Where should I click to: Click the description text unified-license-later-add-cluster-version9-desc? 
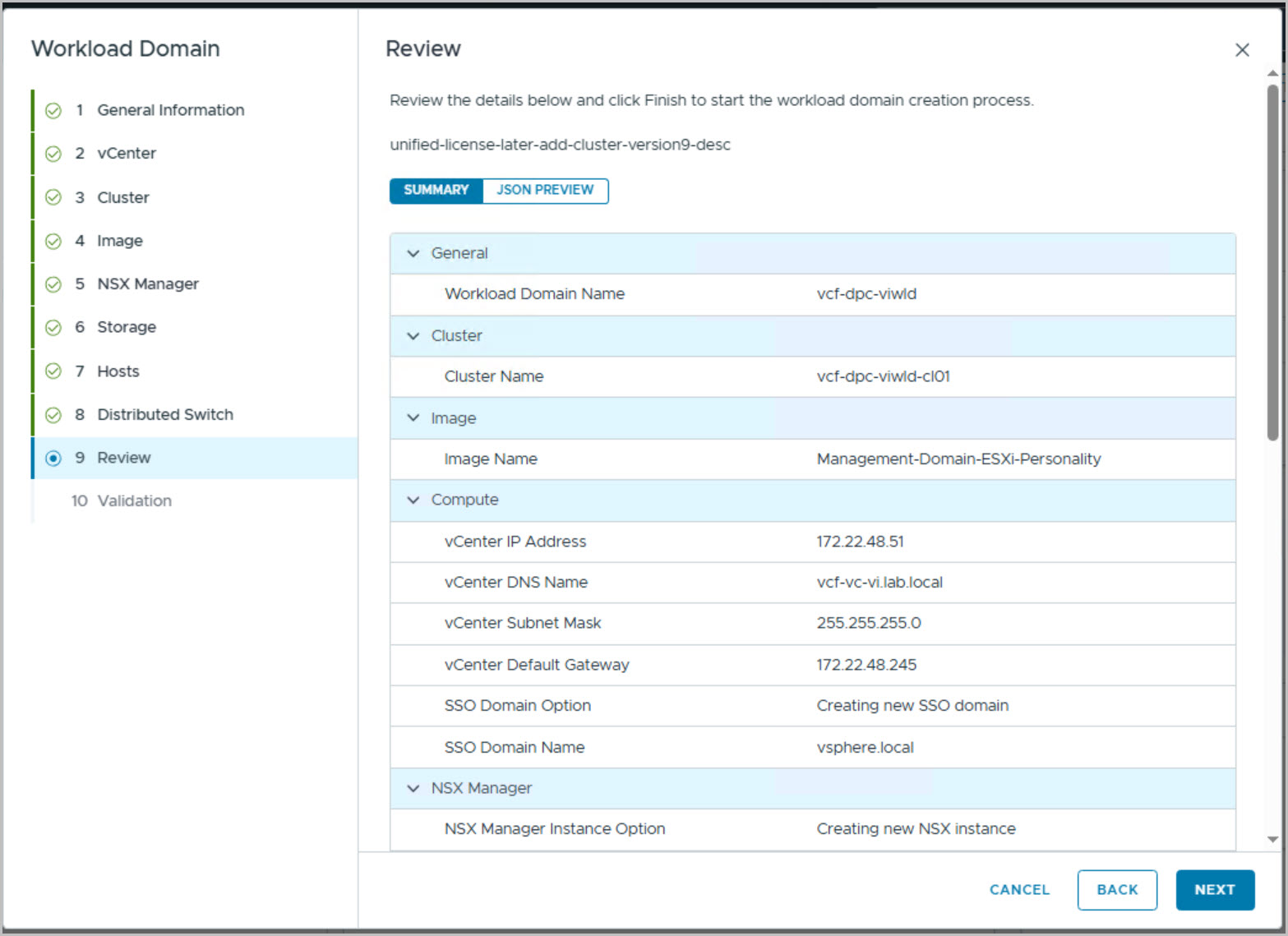point(560,145)
